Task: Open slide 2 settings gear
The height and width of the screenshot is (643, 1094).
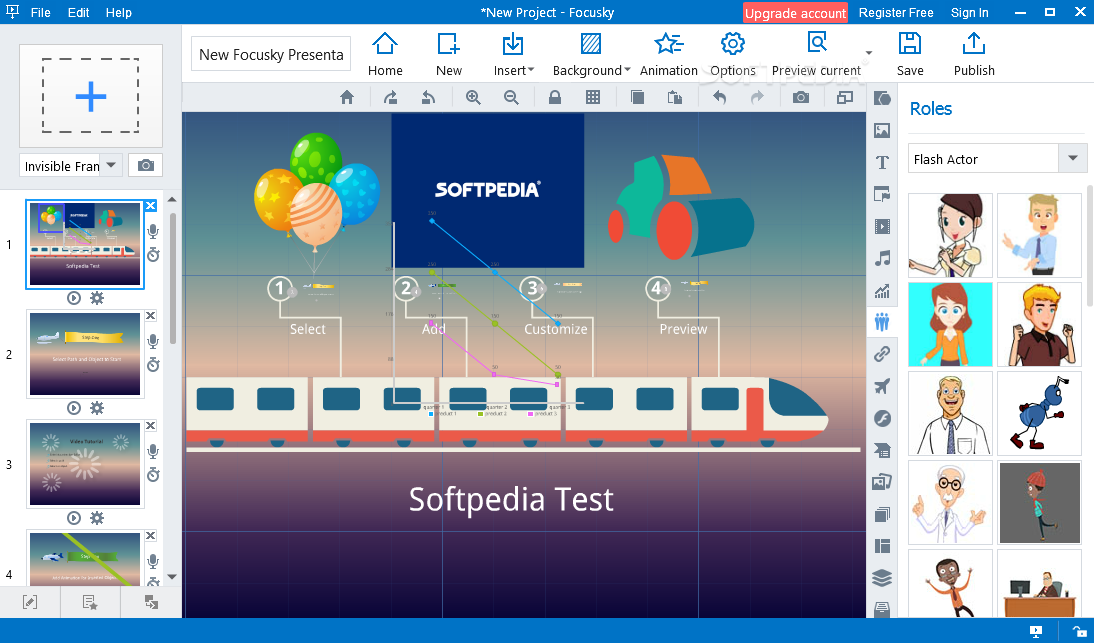Action: point(97,408)
